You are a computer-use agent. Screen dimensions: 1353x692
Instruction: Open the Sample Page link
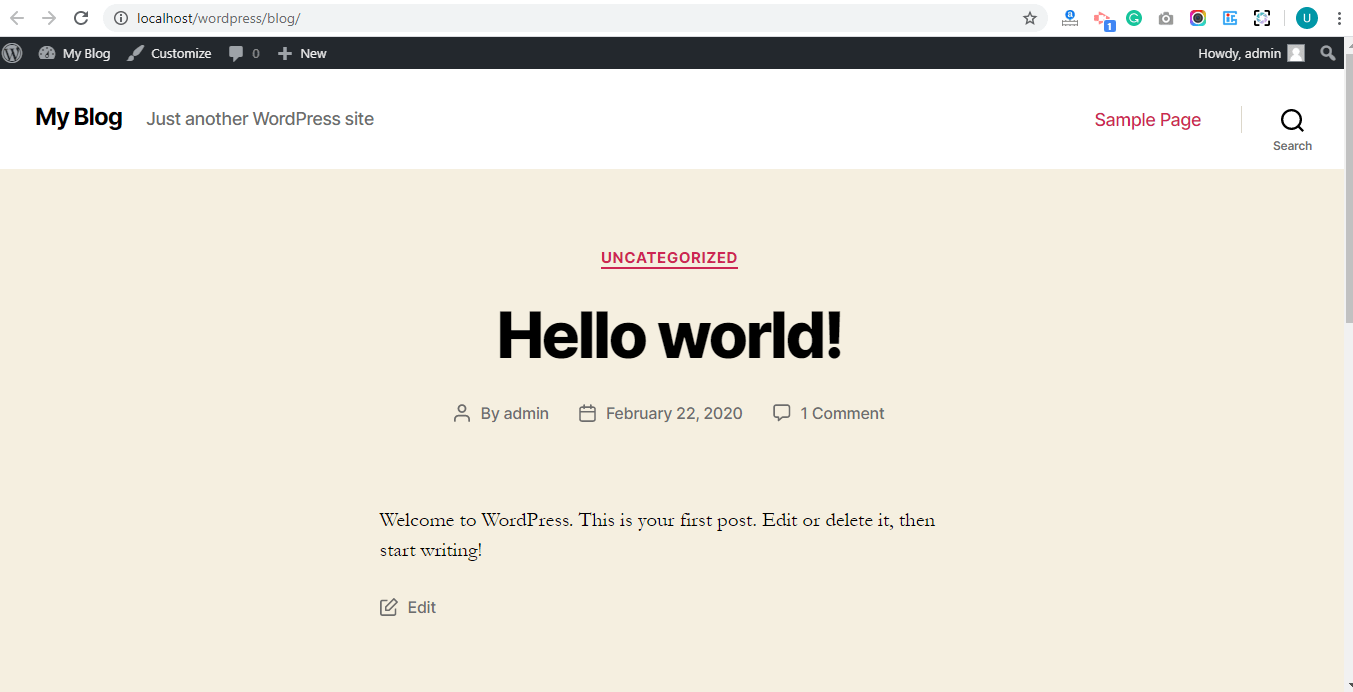[x=1147, y=120]
